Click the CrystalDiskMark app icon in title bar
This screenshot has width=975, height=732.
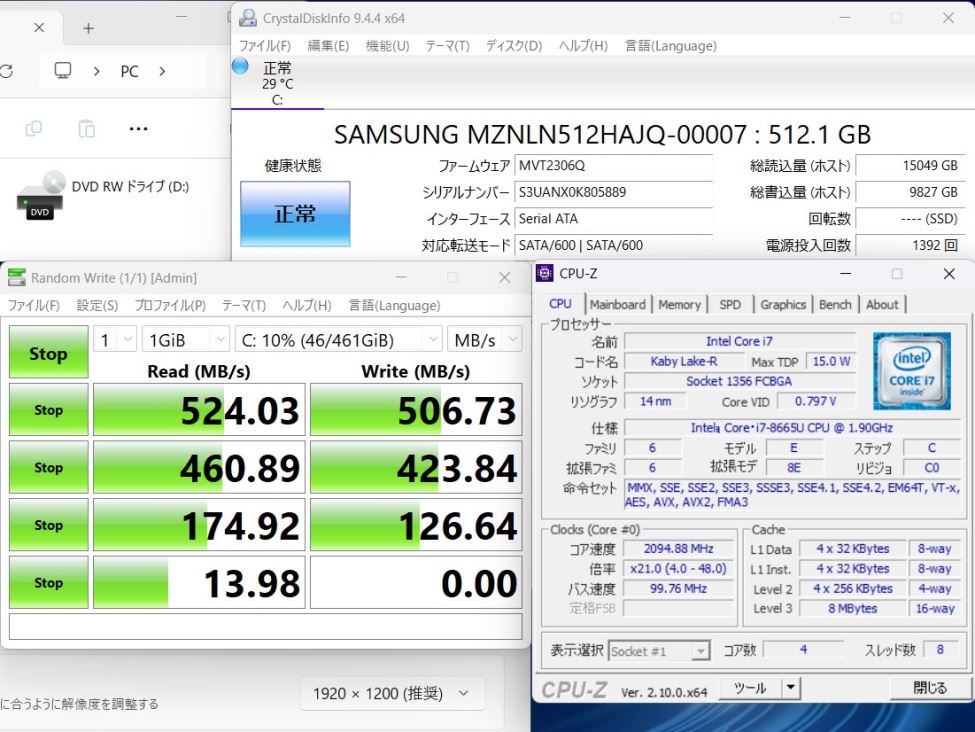[17, 277]
